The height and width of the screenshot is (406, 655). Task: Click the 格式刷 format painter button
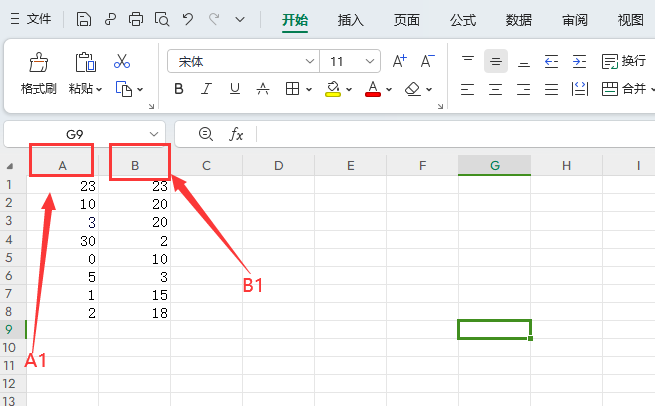38,74
